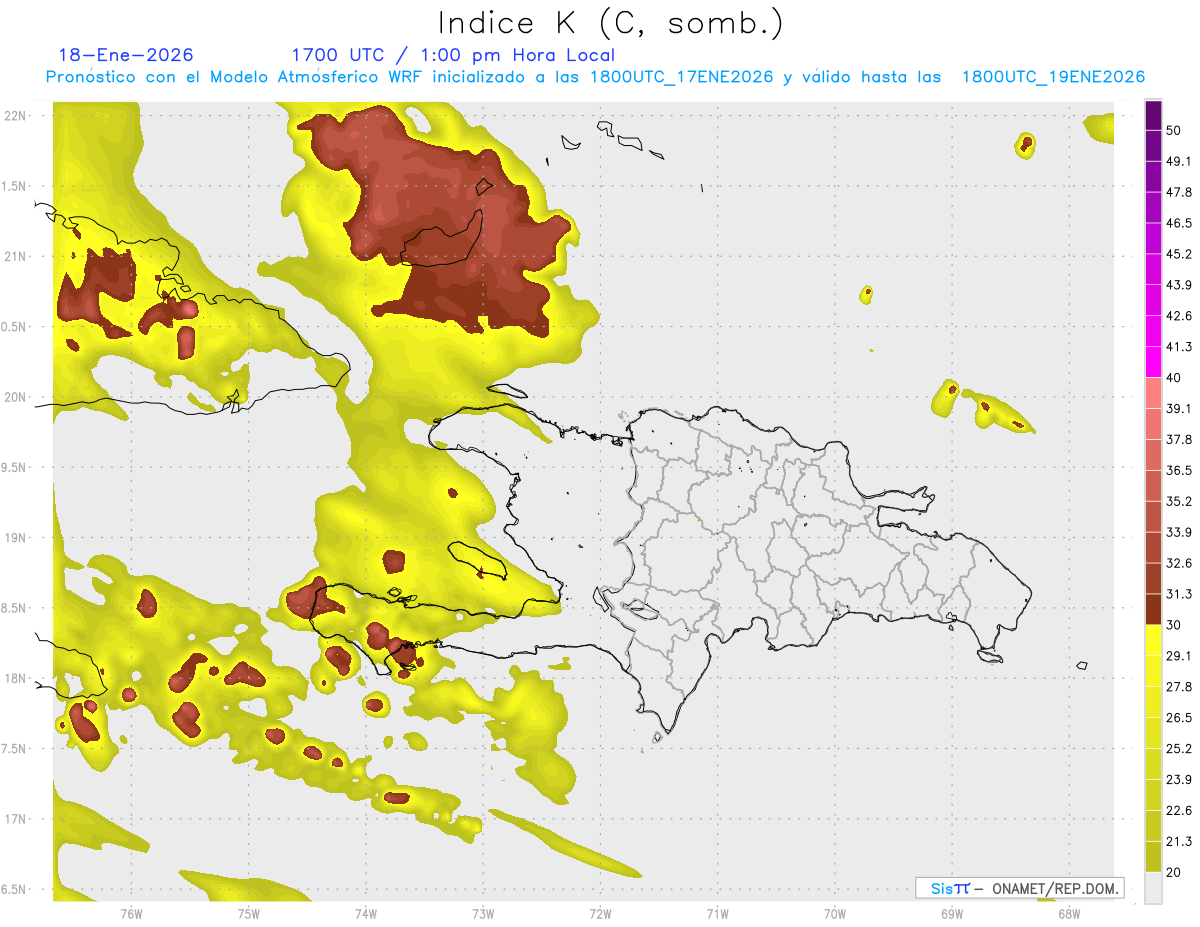This screenshot has height=927, width=1200.
Task: Click the yellow colorbar segment between 29.1 and 30
Action: point(1153,640)
